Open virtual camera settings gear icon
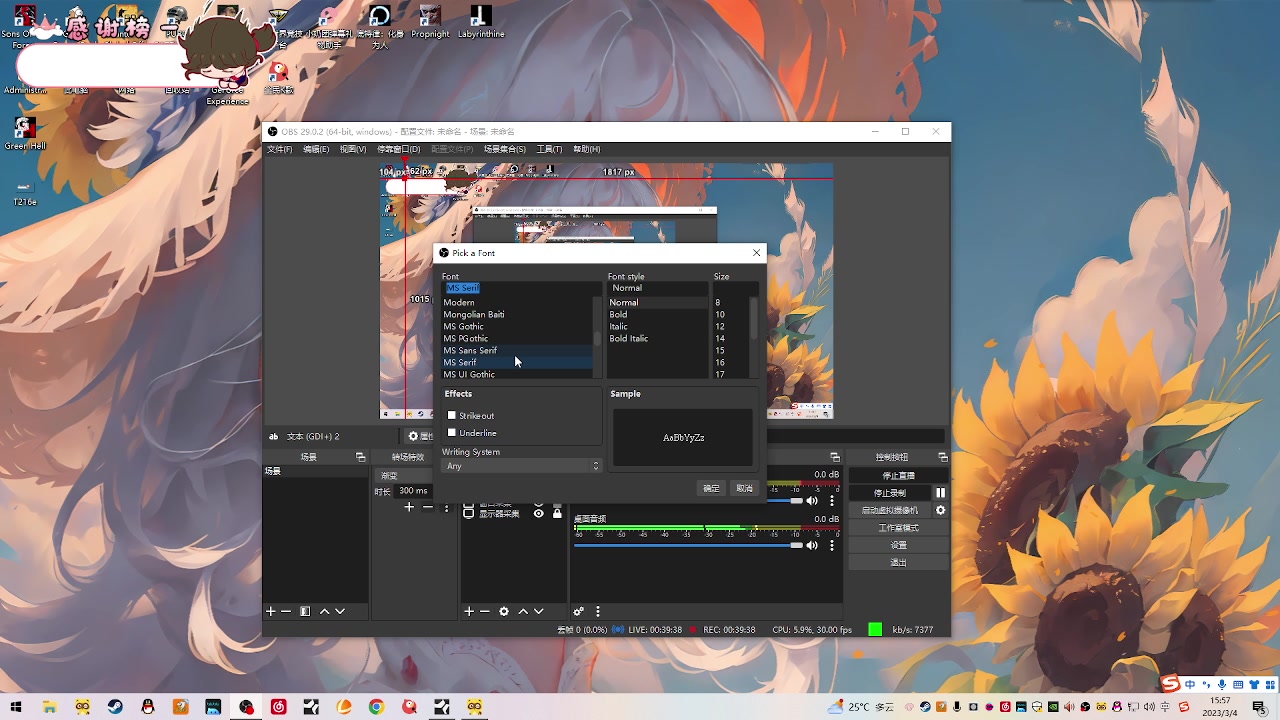1280x720 pixels. [x=940, y=510]
